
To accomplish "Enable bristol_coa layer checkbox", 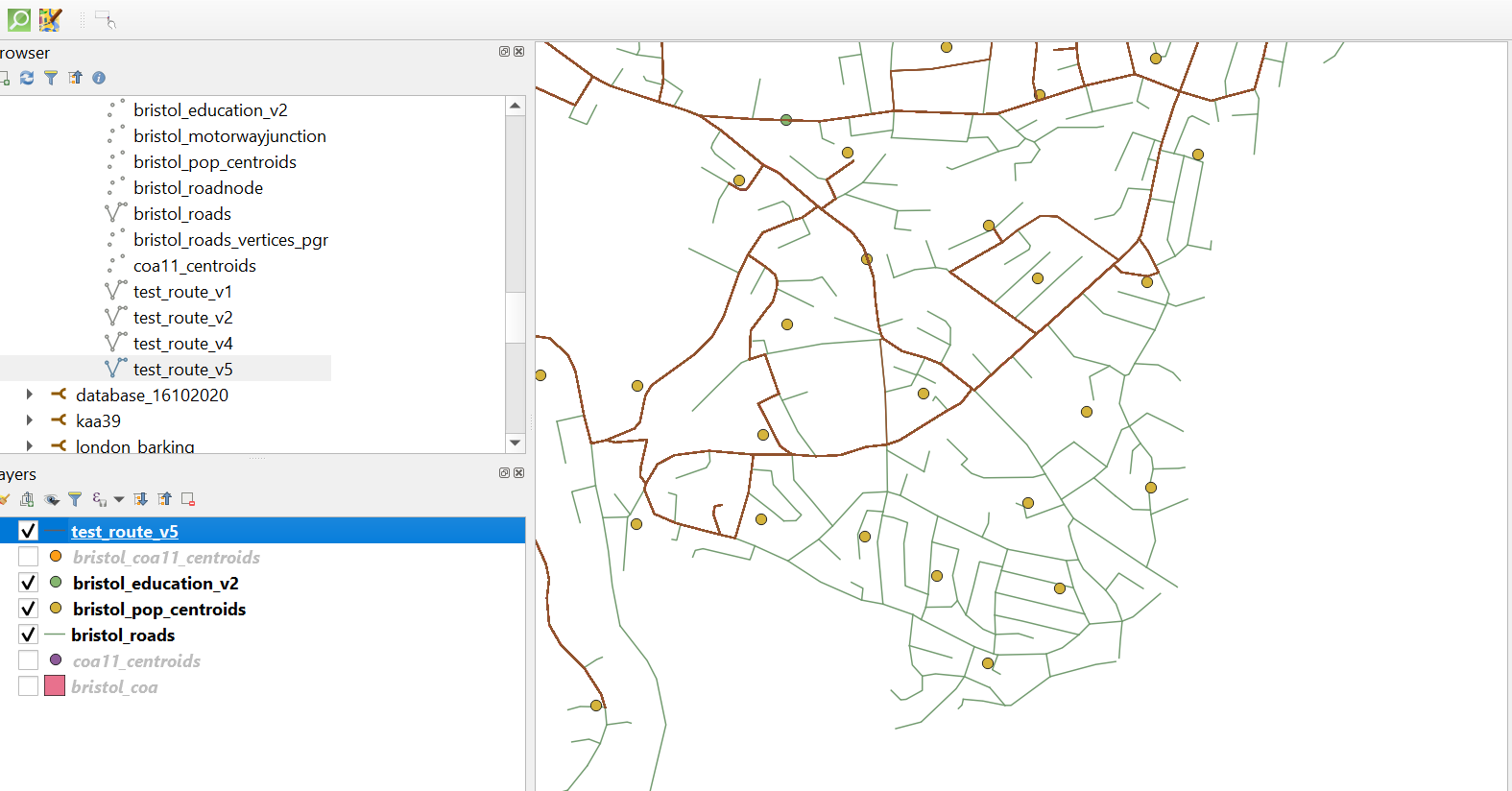I will [28, 686].
